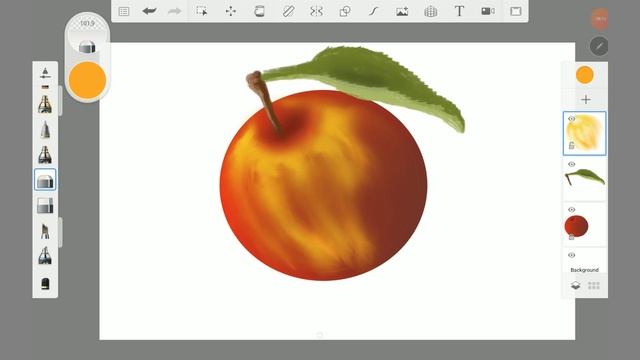Toggle the lock on the yellow highlights layer
640x360 pixels.
click(x=571, y=145)
